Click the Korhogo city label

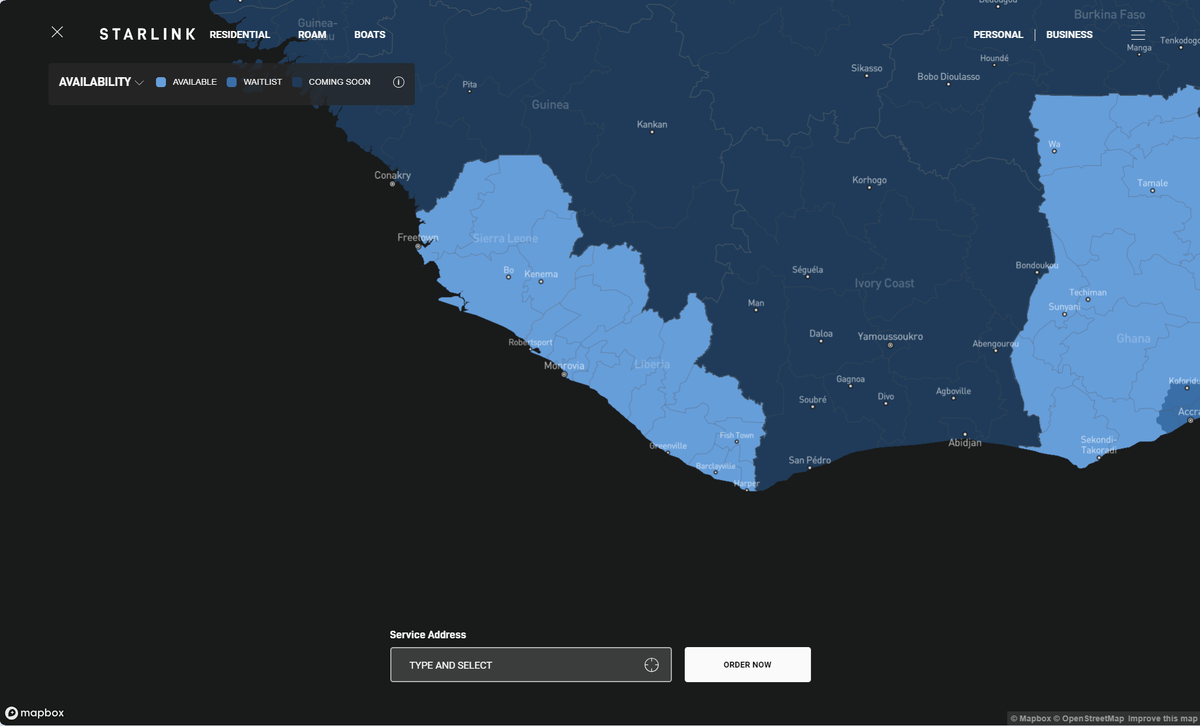[x=869, y=181]
